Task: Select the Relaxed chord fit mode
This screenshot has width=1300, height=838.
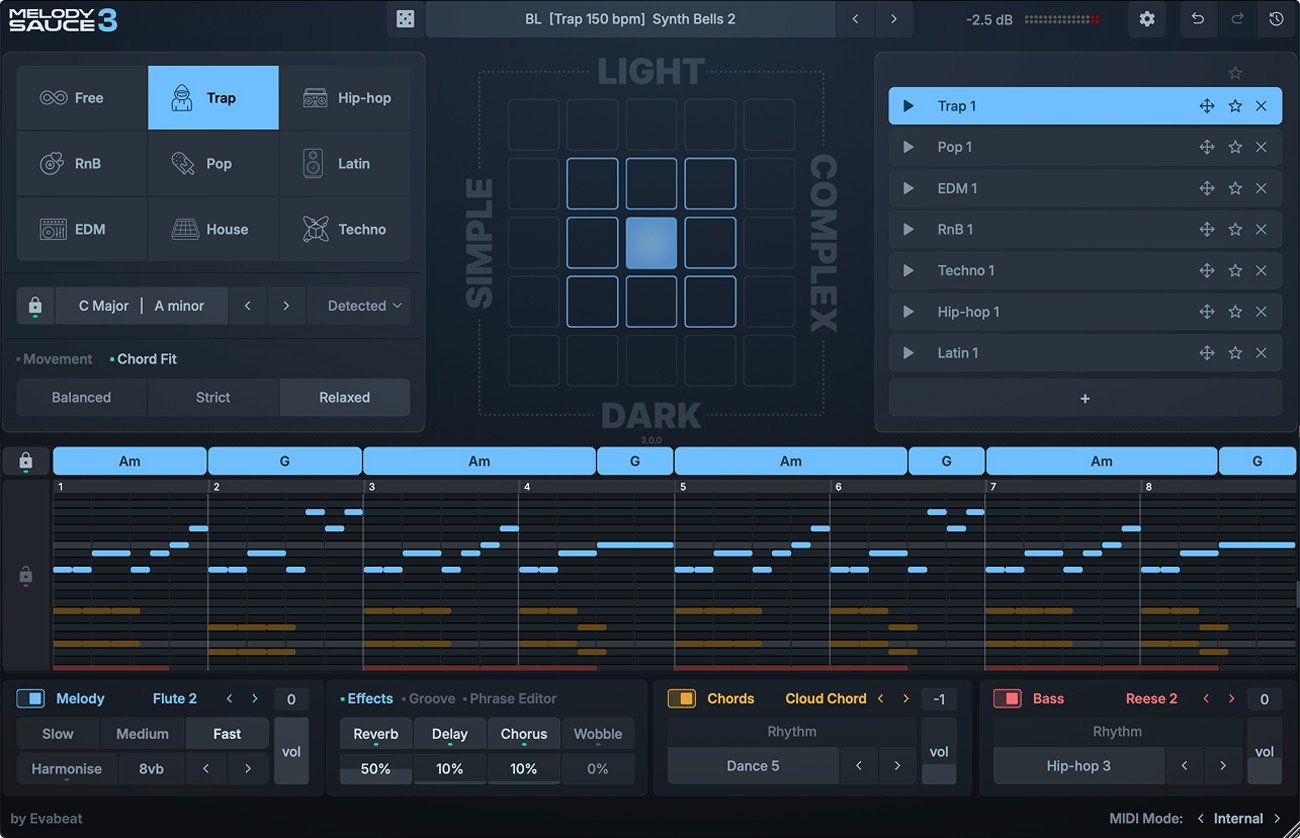Action: 344,397
